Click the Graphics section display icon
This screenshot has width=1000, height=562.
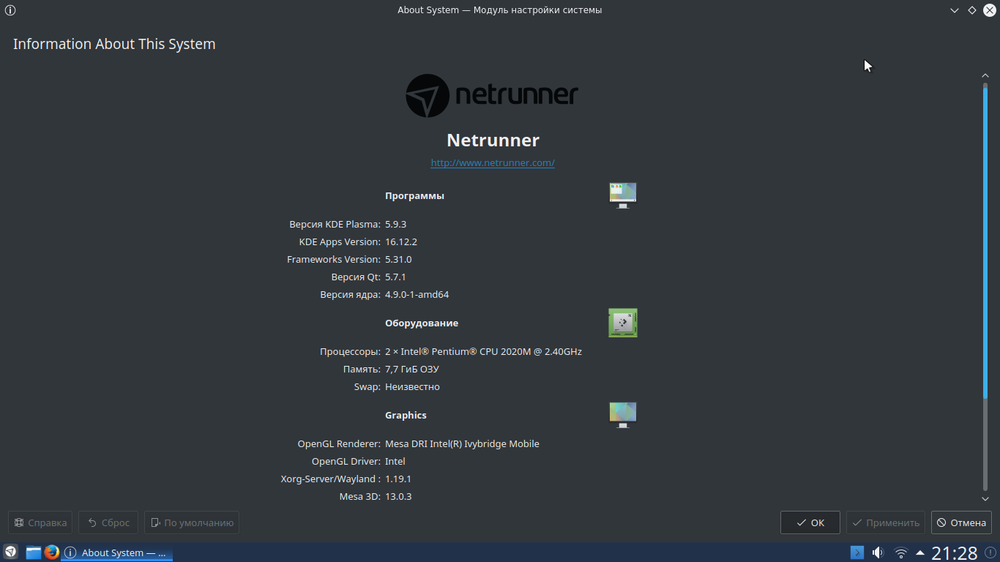coord(622,415)
